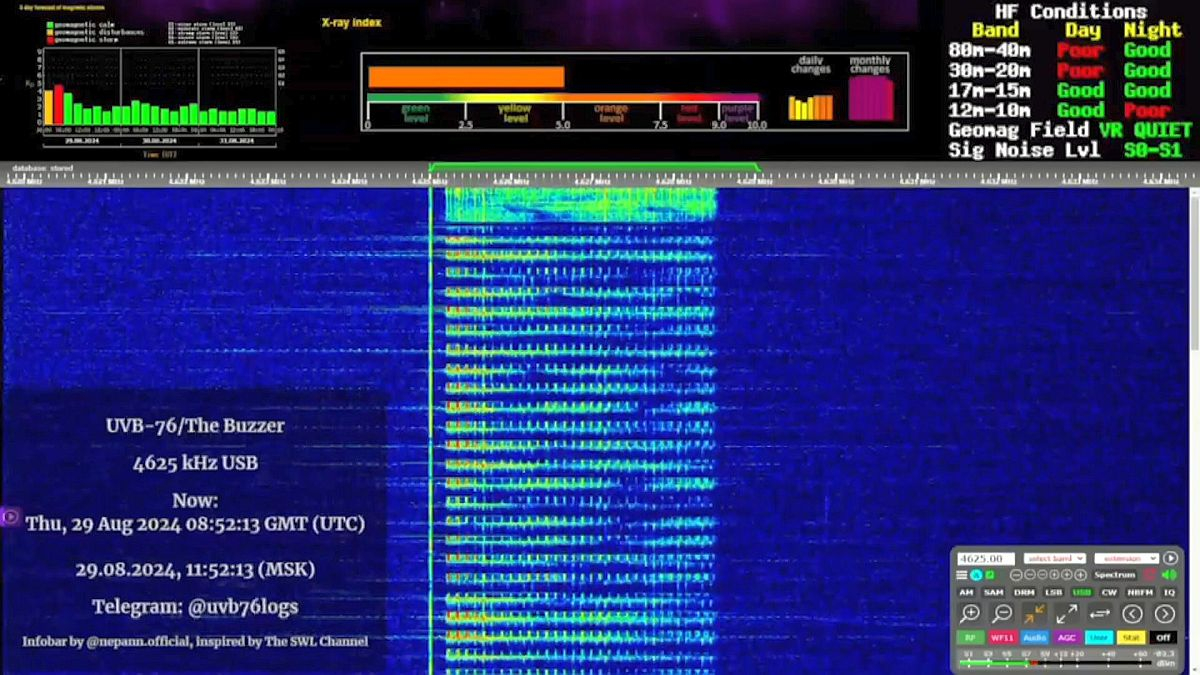Switch to the purple AGC tab
The width and height of the screenshot is (1200, 675).
click(1067, 637)
